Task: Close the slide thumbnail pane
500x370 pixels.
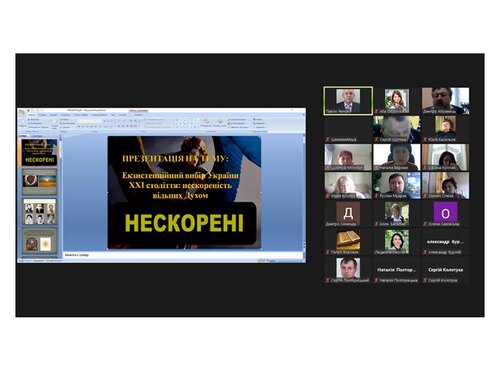Action: pos(60,136)
